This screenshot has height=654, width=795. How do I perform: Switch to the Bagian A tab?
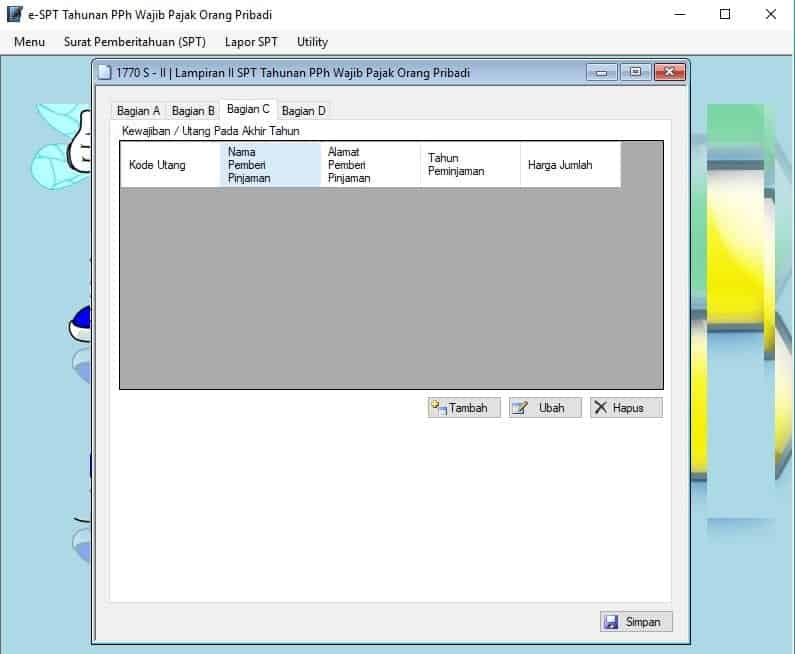click(138, 111)
